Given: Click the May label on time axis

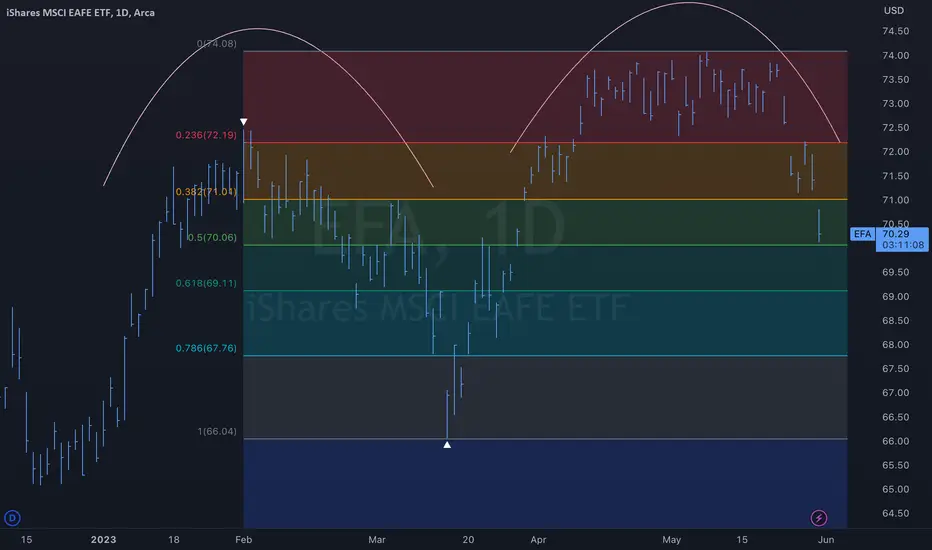Looking at the screenshot, I should point(672,539).
